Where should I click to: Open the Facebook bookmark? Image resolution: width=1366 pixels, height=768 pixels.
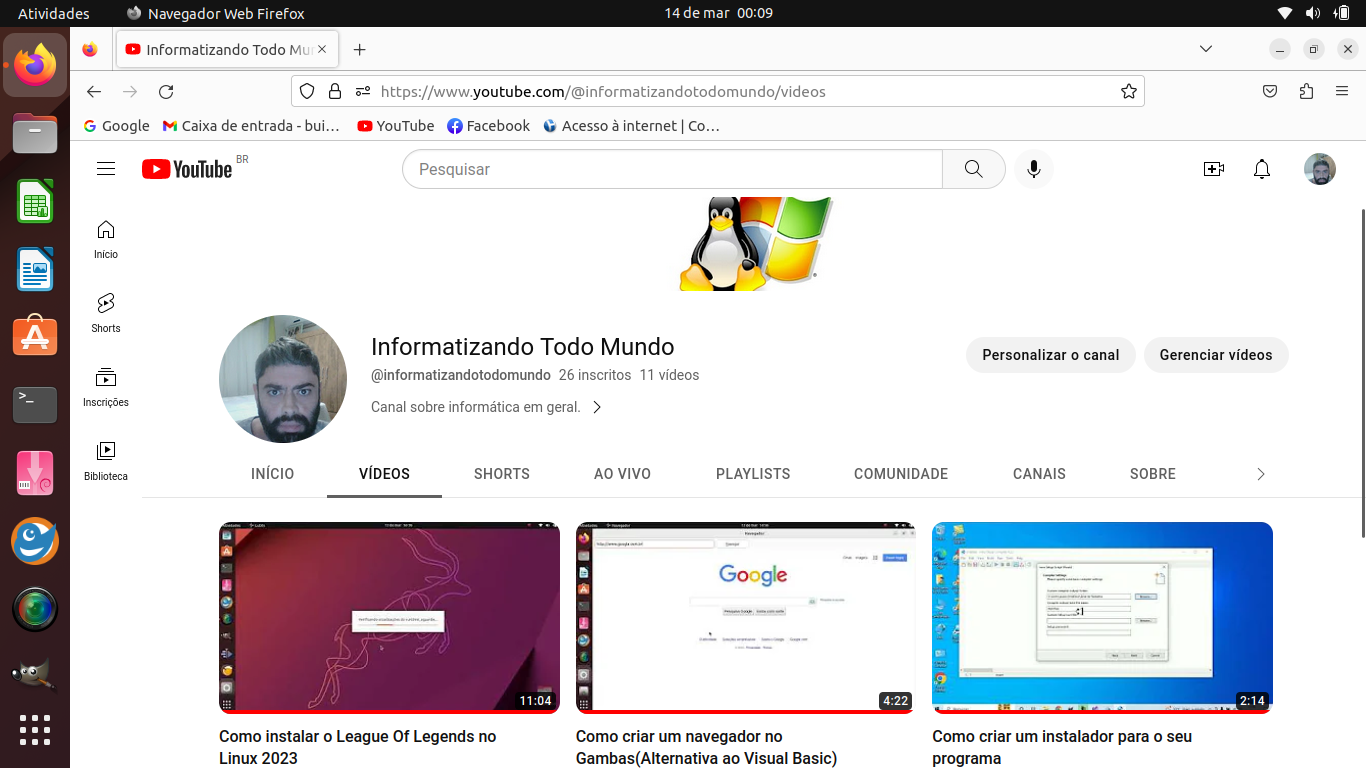coord(489,126)
